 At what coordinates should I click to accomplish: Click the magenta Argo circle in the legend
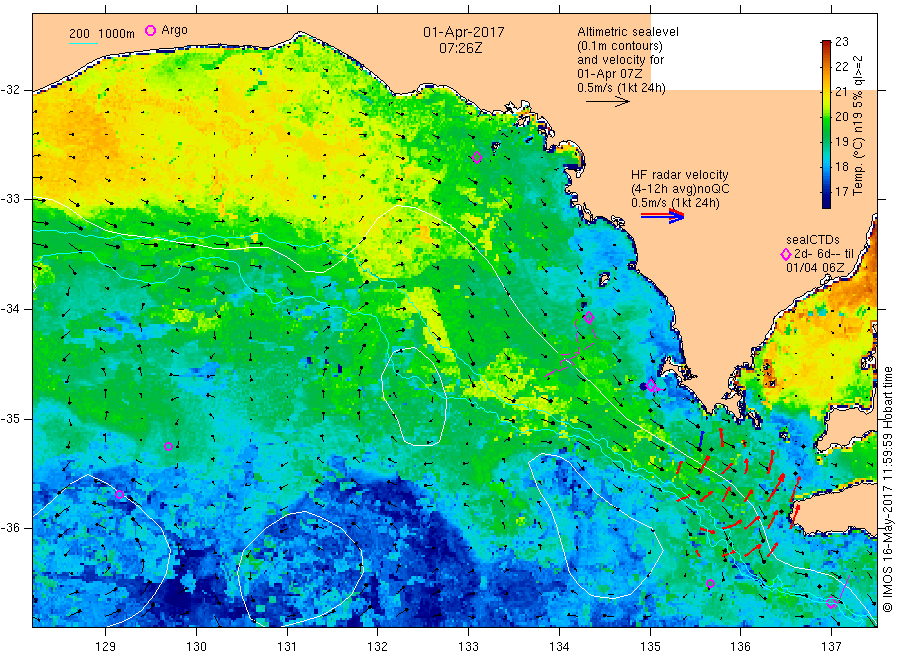[x=150, y=30]
